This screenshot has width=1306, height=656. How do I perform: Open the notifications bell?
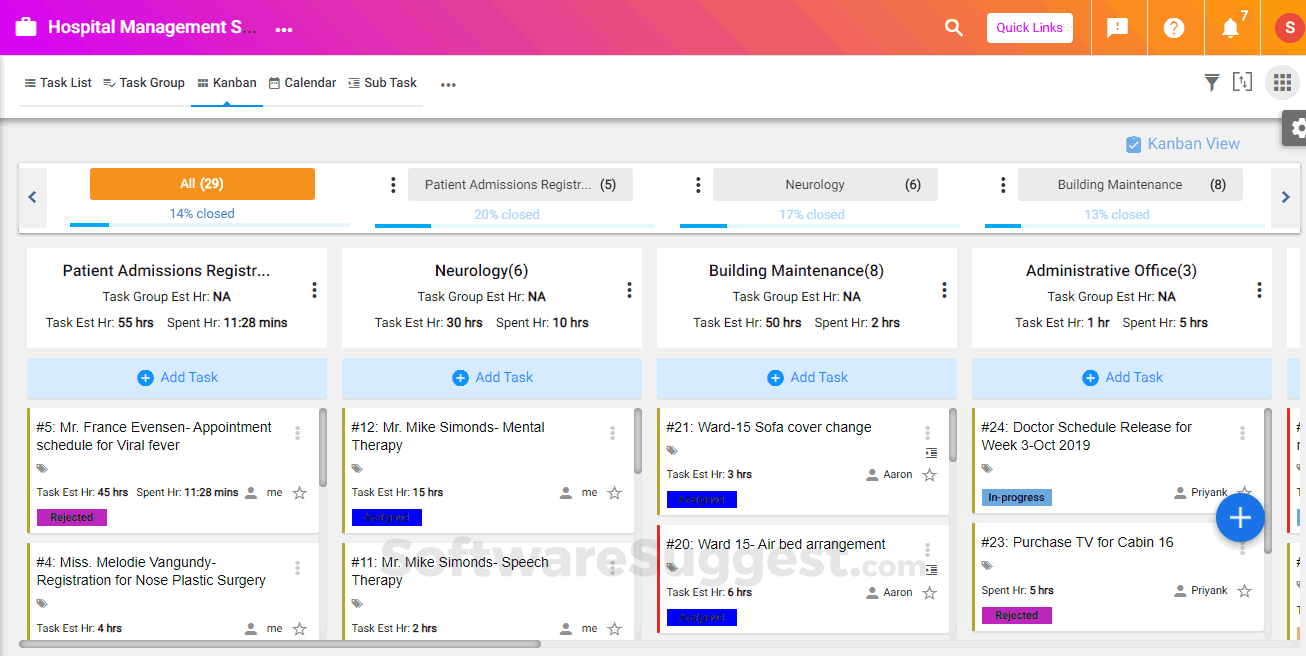(1231, 28)
